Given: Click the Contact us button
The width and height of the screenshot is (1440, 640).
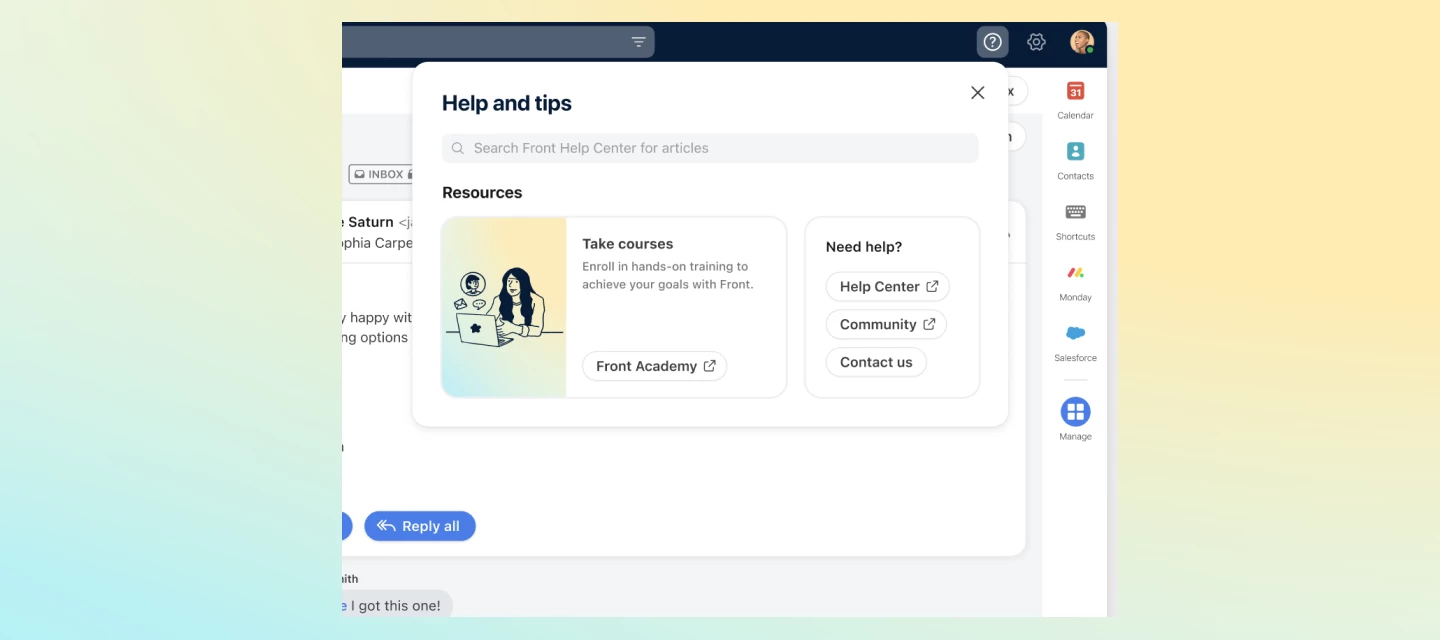Looking at the screenshot, I should tap(876, 362).
